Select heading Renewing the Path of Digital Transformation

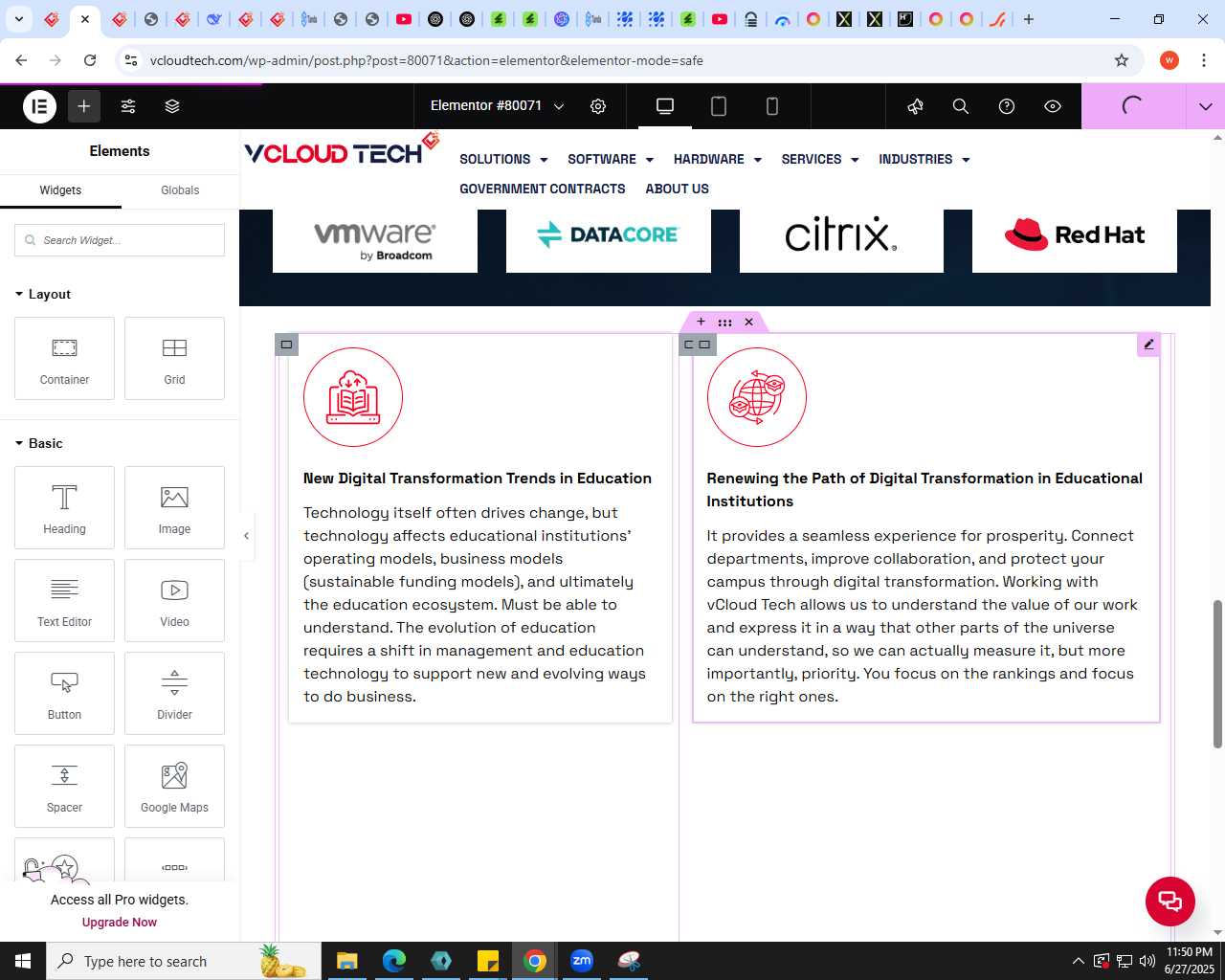924,490
